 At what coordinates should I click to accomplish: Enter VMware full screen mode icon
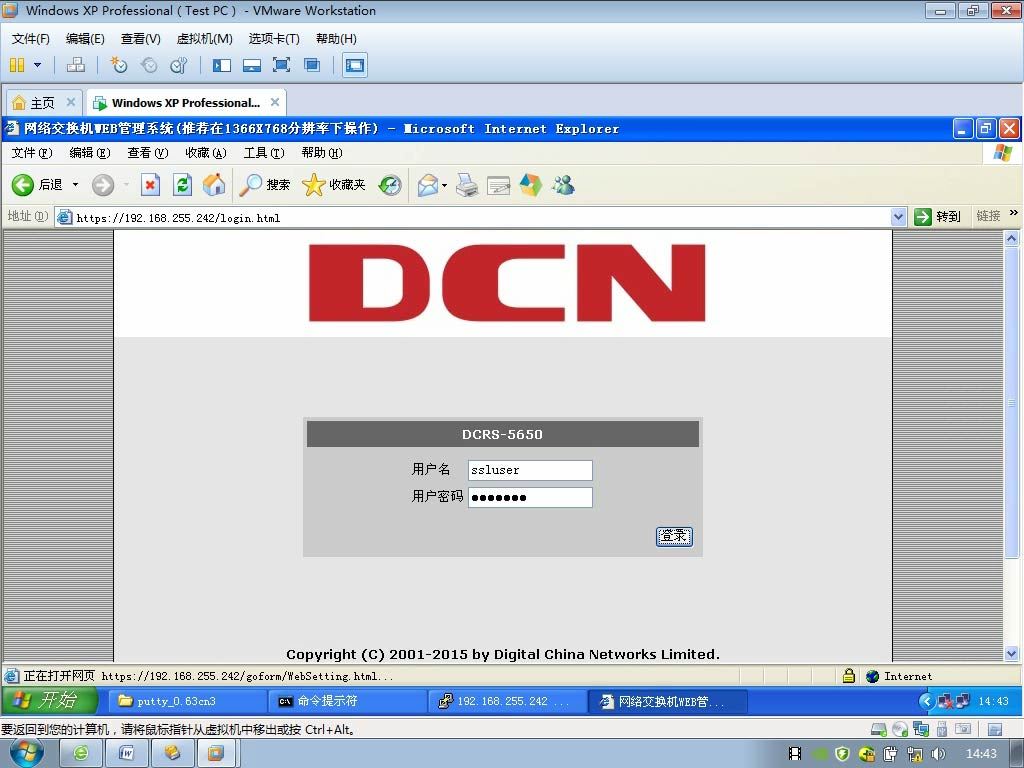point(281,65)
